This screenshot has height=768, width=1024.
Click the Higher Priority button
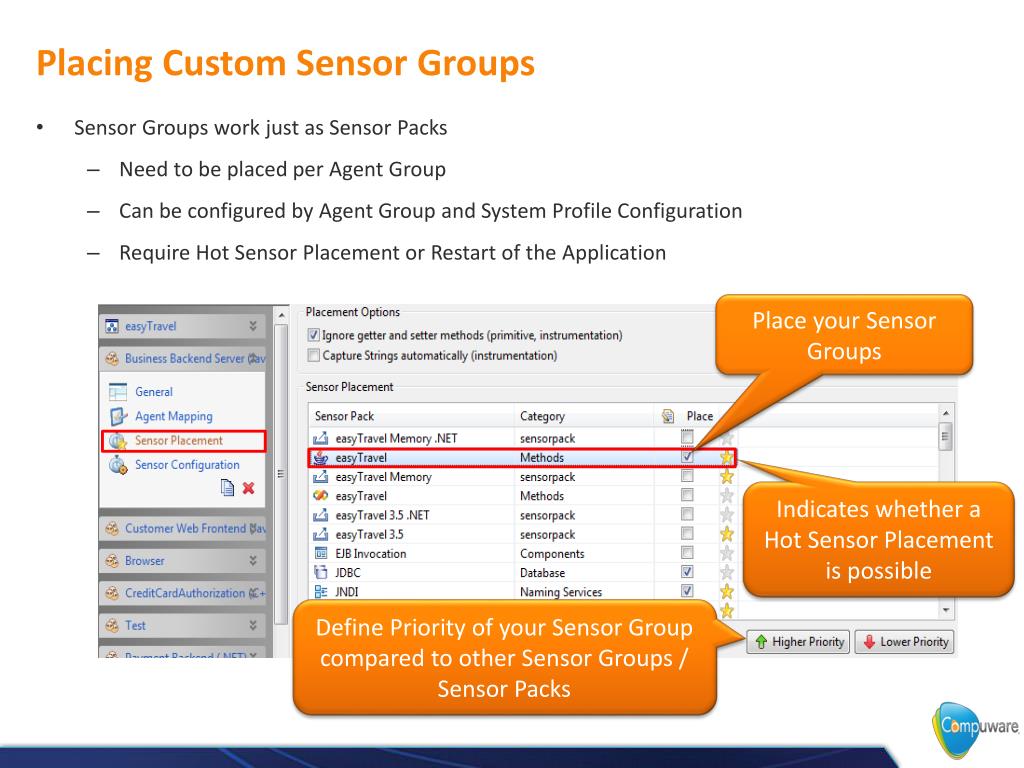[799, 642]
